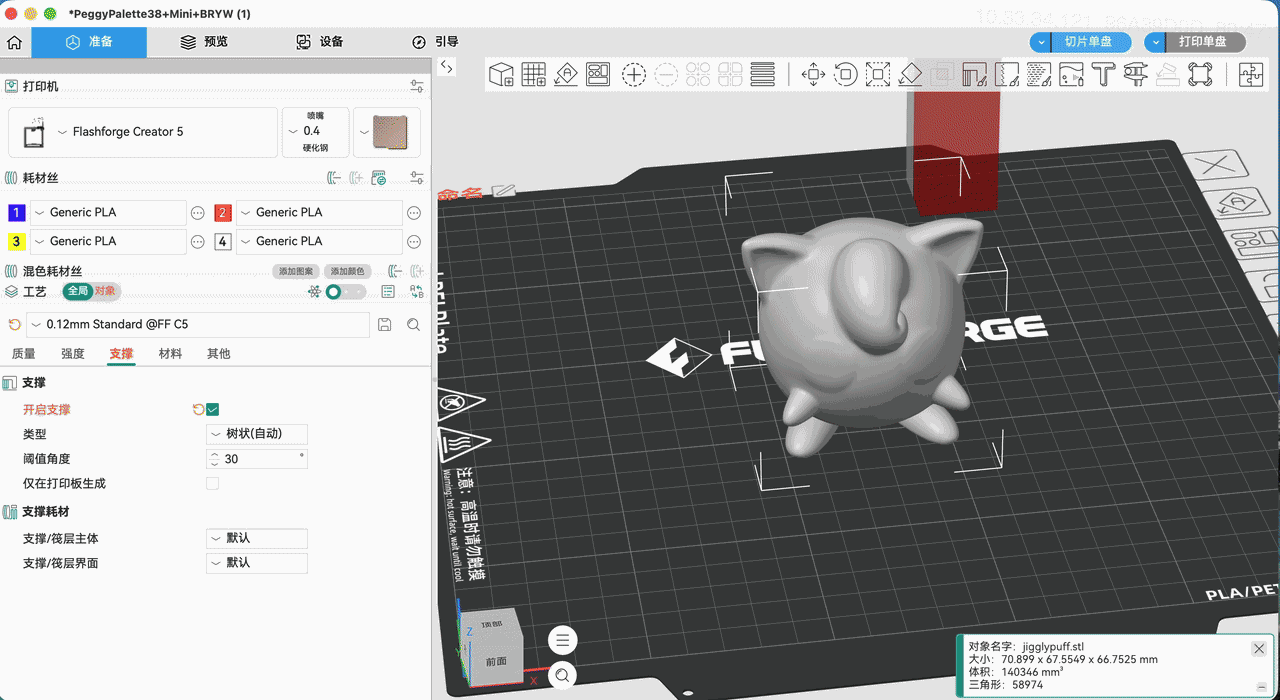Select the Scale gizmo tool
Image resolution: width=1280 pixels, height=700 pixels.
(x=878, y=74)
